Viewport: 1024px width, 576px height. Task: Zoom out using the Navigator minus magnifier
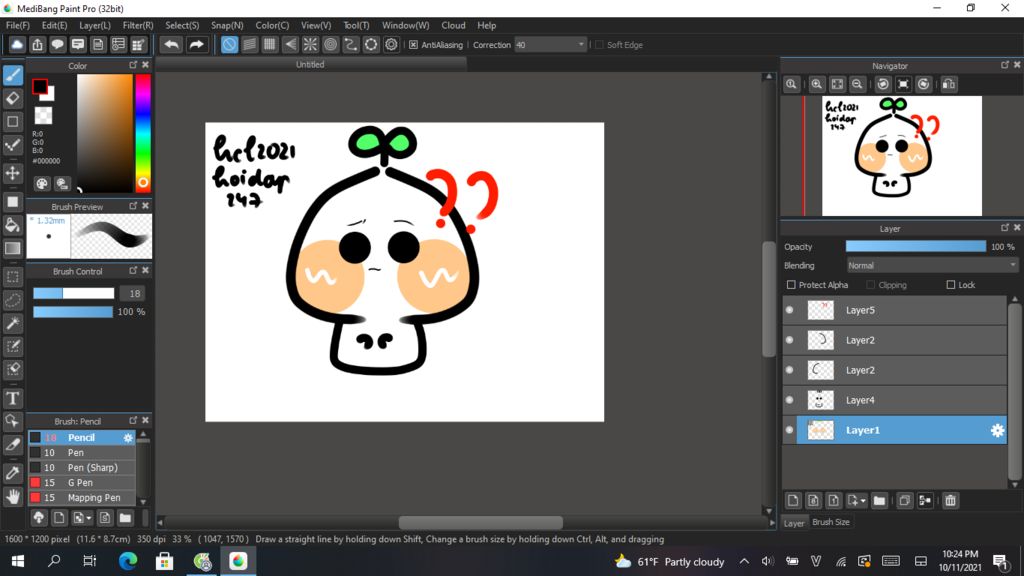click(857, 84)
